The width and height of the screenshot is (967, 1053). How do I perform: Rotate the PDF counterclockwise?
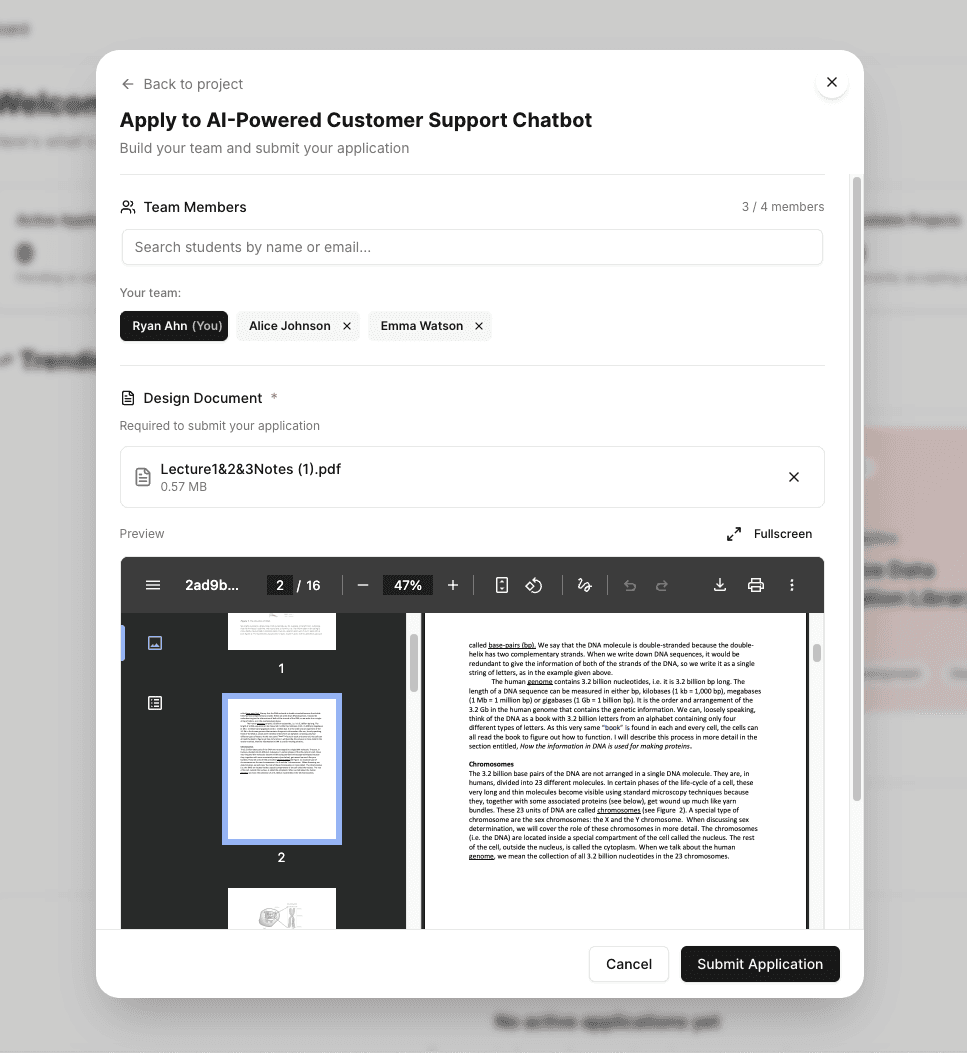534,585
